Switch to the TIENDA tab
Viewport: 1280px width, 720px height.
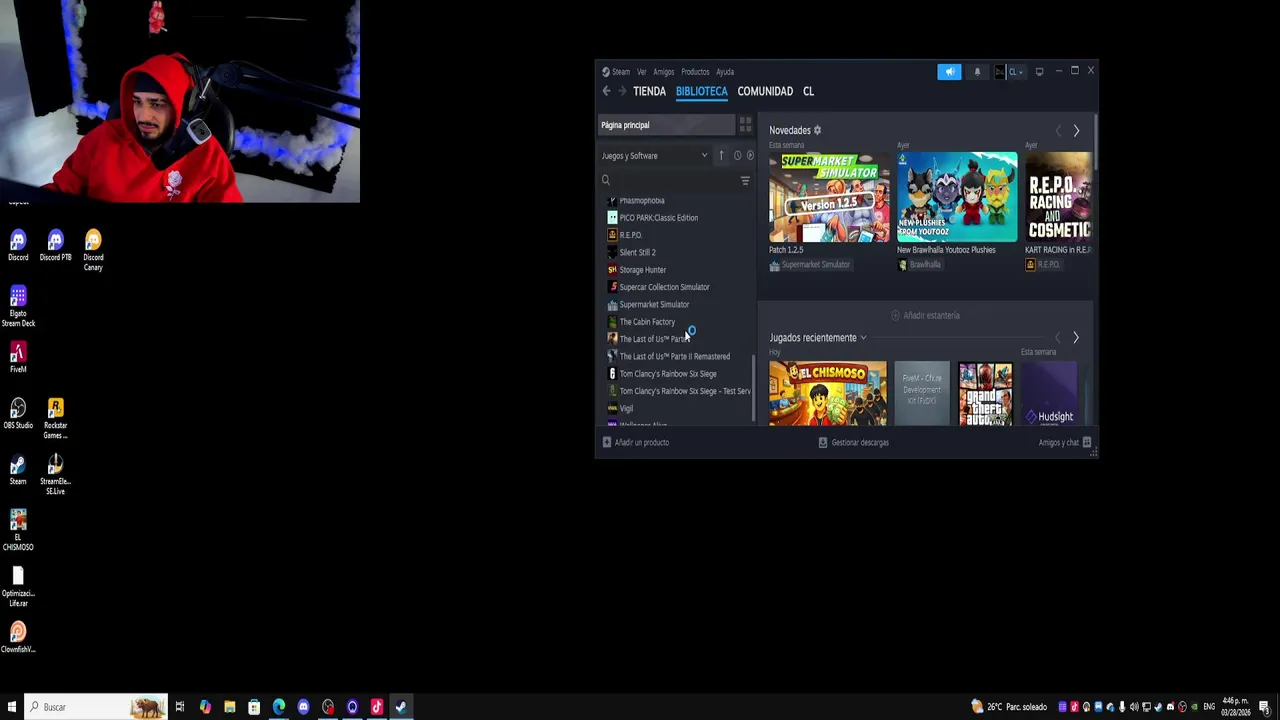(x=649, y=91)
